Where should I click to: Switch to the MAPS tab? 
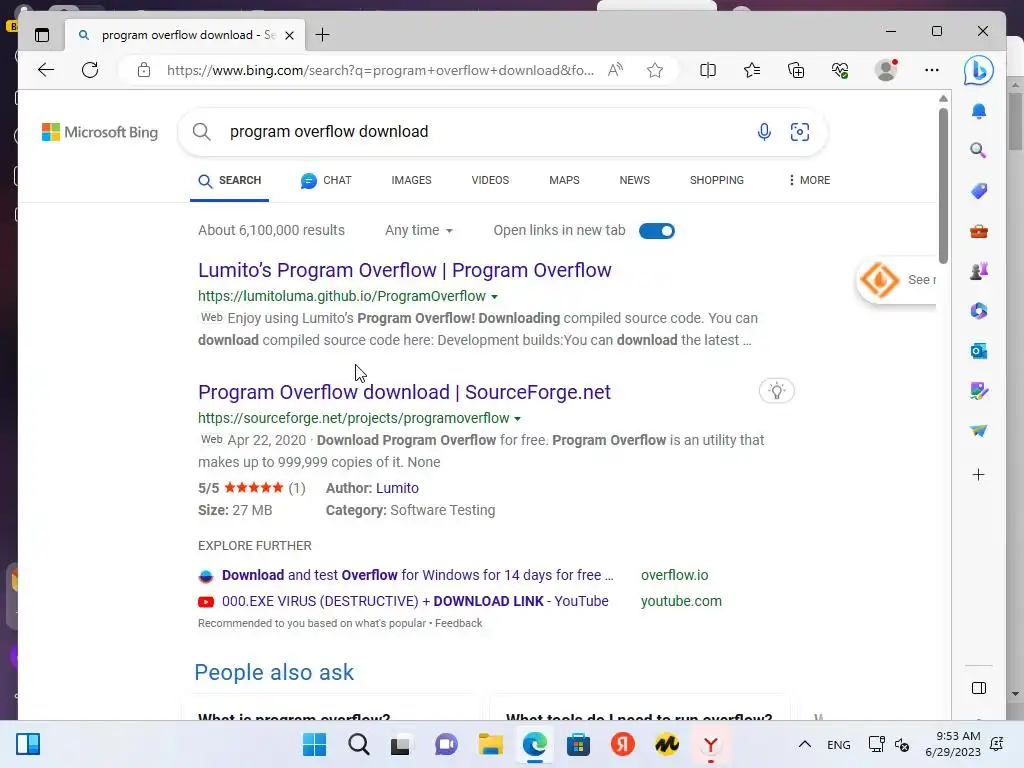coord(564,180)
